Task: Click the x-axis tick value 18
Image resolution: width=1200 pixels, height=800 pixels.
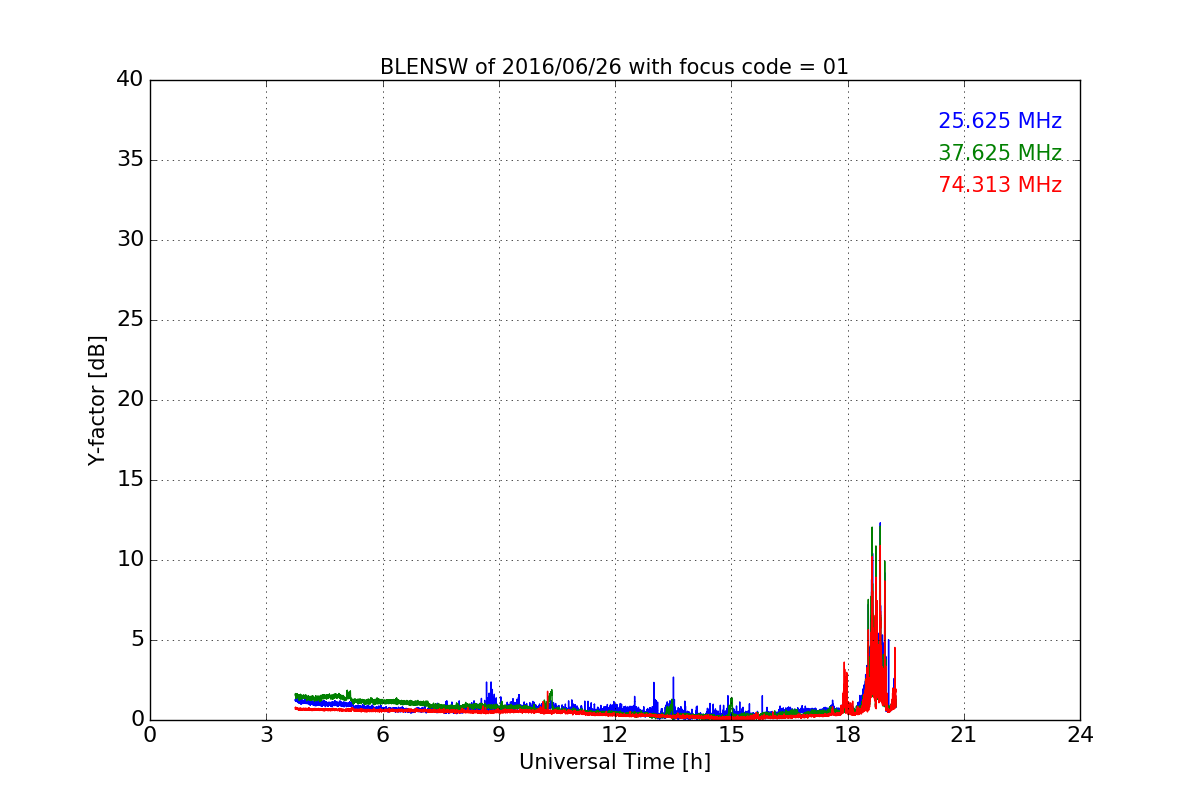Action: pyautogui.click(x=847, y=735)
